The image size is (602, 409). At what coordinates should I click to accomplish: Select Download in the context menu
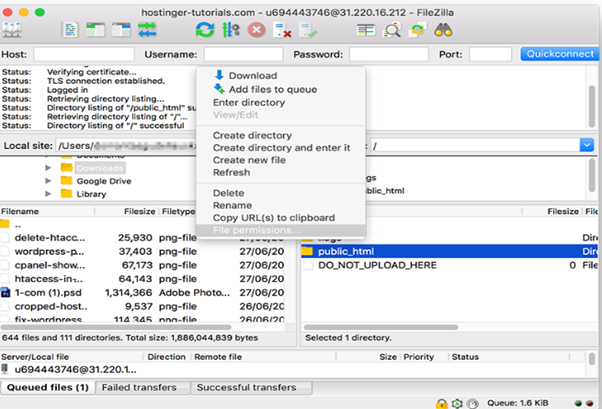(x=252, y=76)
